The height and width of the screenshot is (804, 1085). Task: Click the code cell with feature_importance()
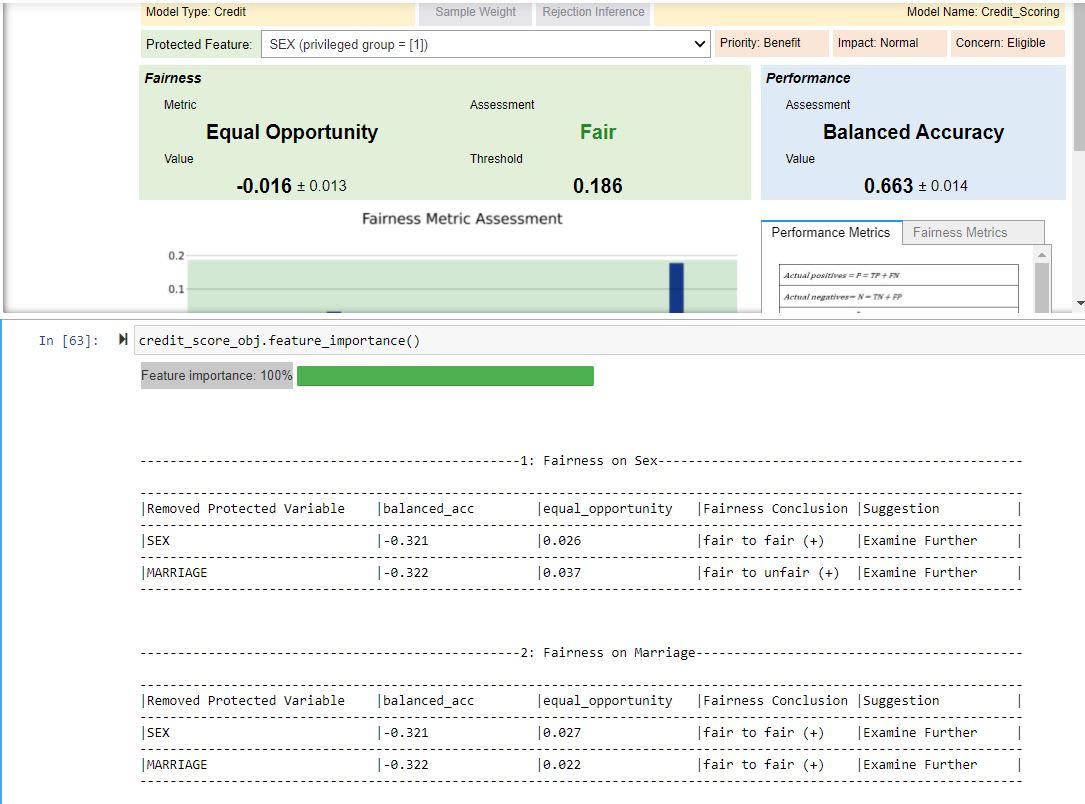(x=609, y=340)
